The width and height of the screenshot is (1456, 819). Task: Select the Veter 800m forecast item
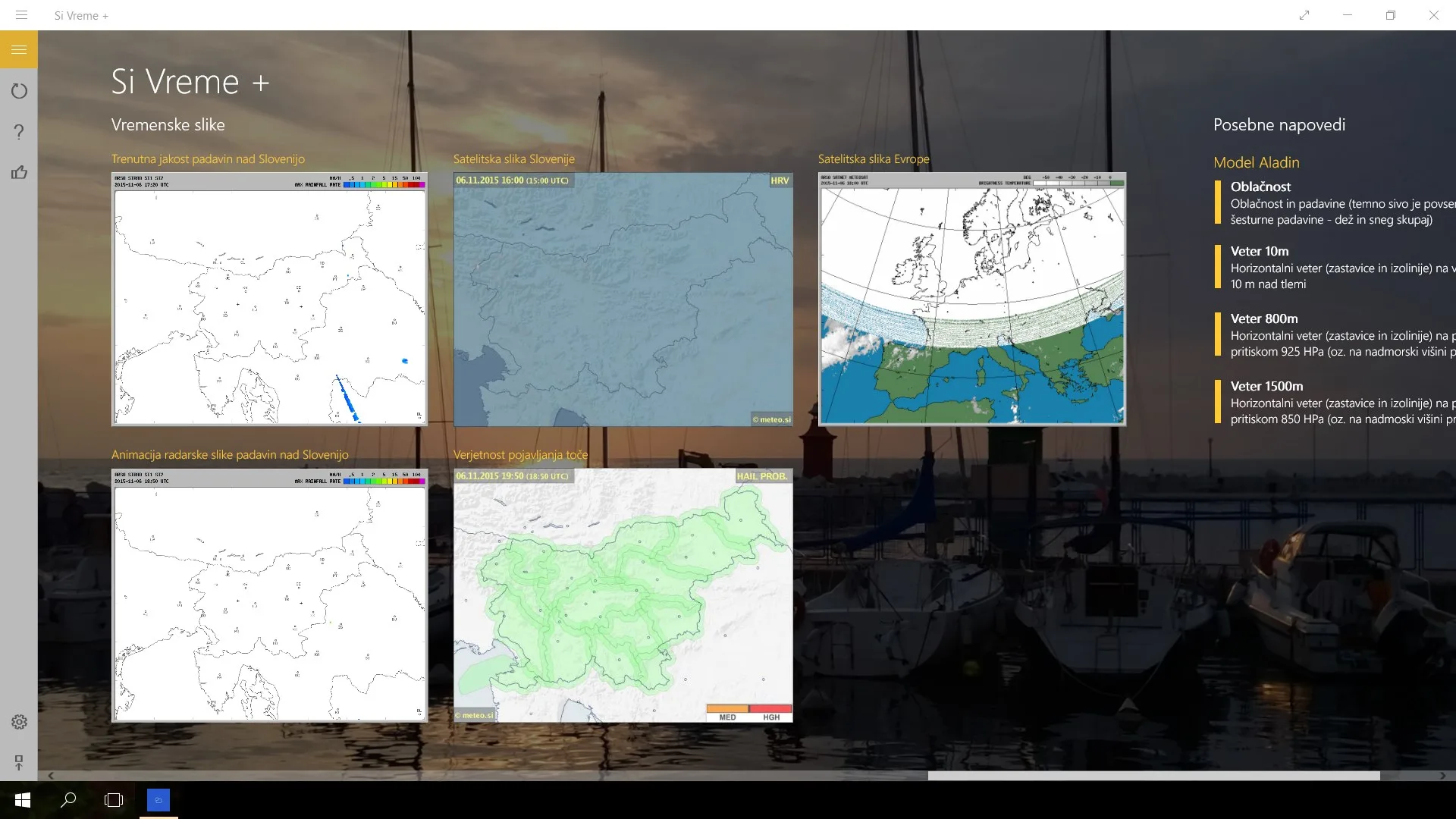click(x=1335, y=334)
